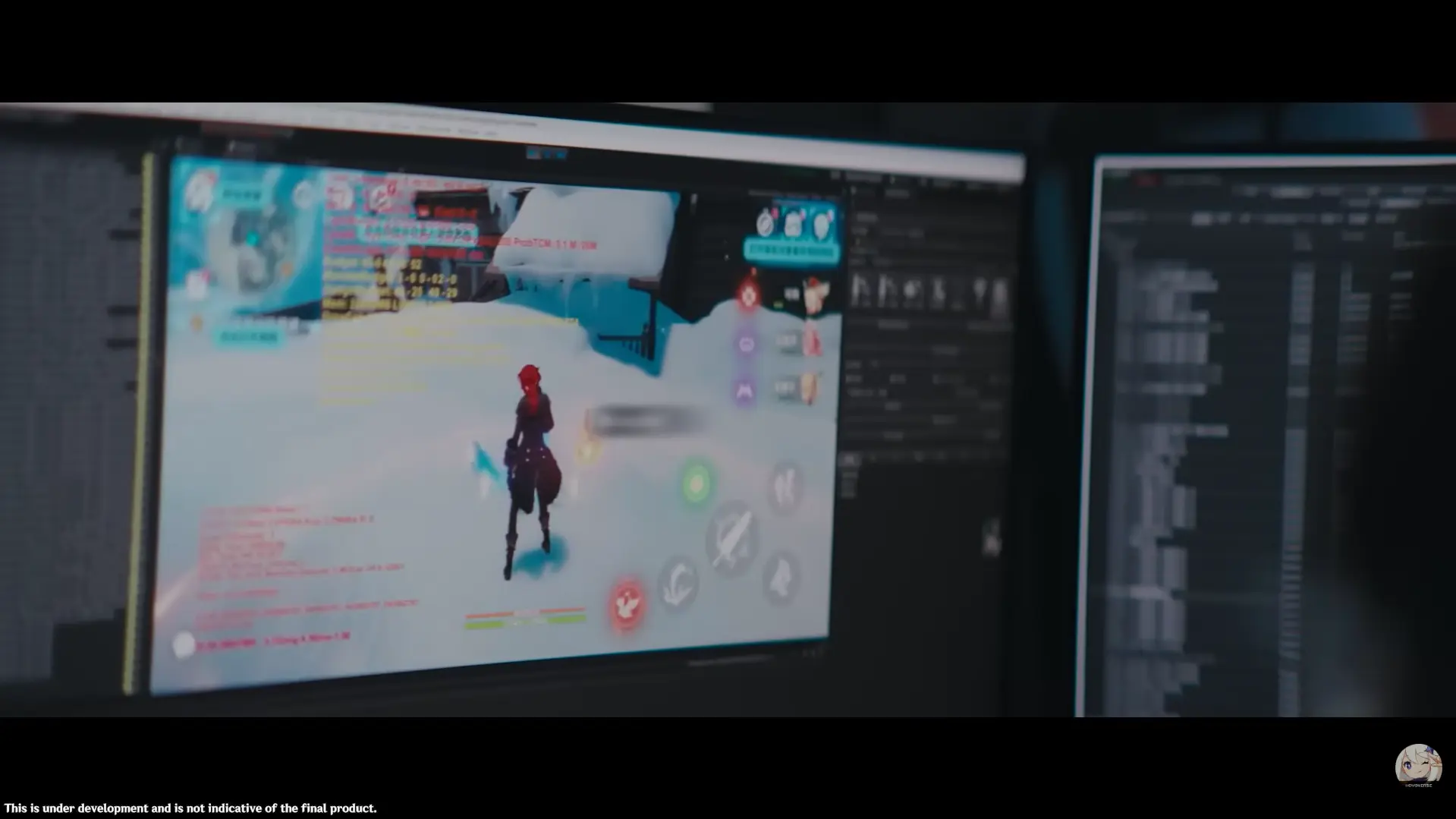Open the chat bubble icon at bottom-left
This screenshot has width=1456, height=819.
tap(184, 645)
